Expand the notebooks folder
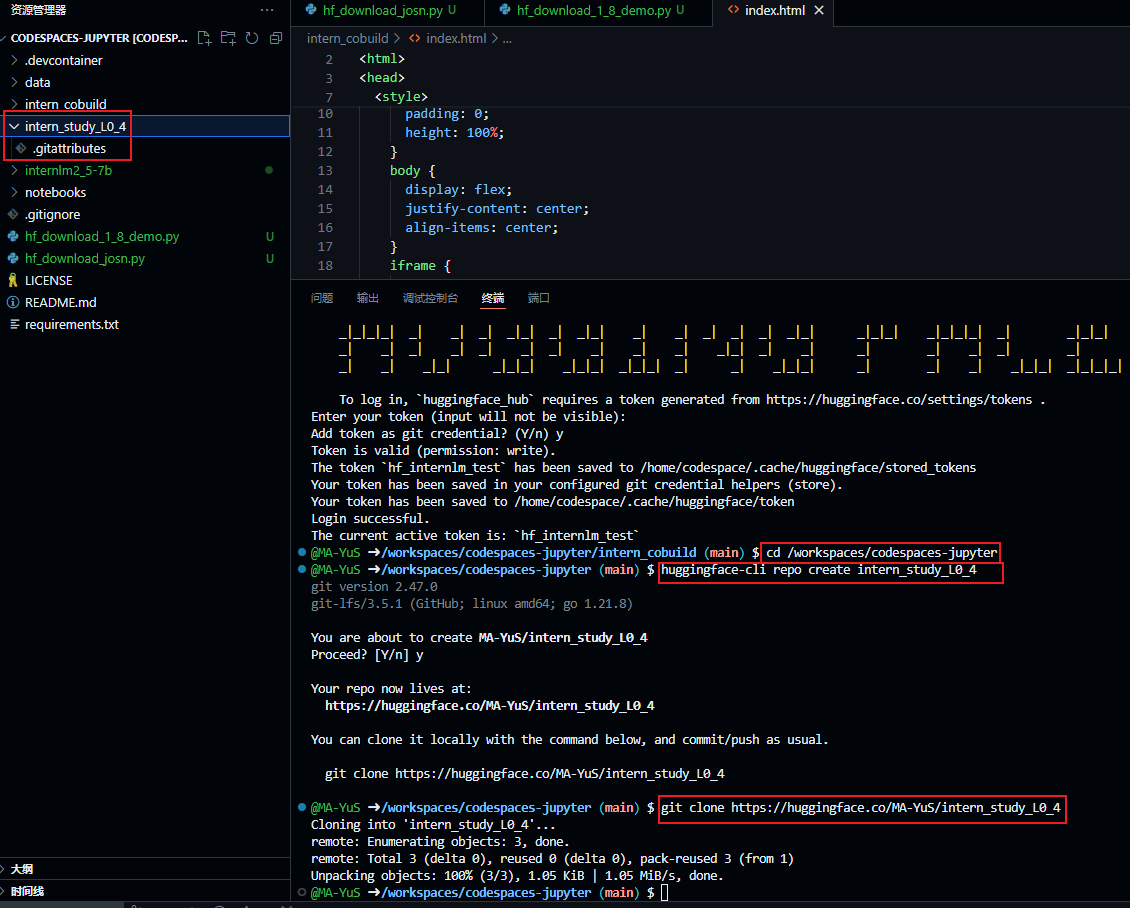The height and width of the screenshot is (908, 1130). pos(14,192)
